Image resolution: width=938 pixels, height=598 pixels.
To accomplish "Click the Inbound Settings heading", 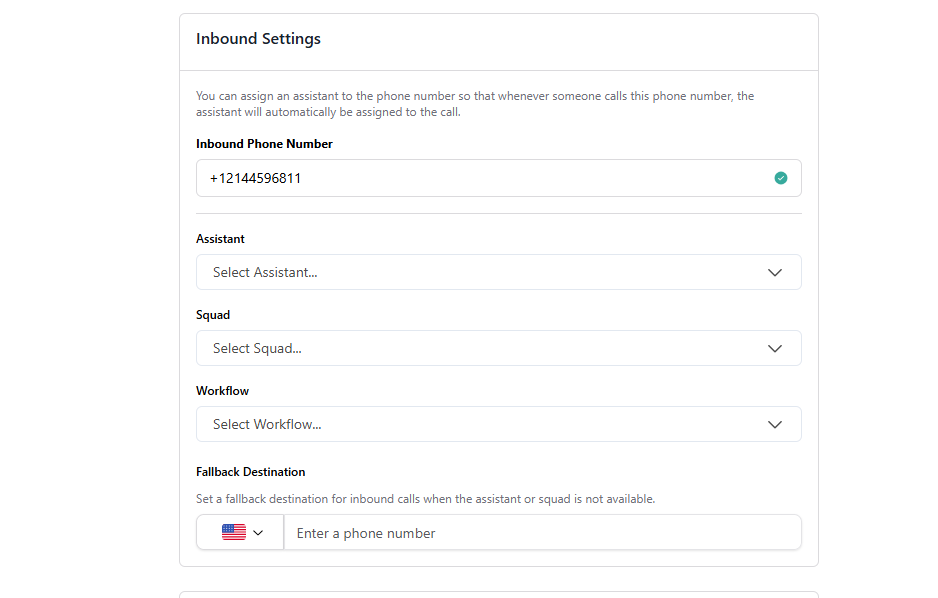I will tap(257, 38).
